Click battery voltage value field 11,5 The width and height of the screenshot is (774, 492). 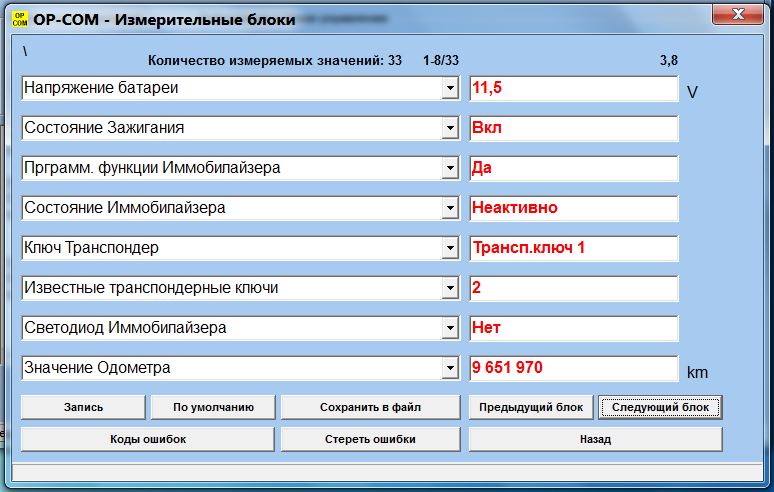[574, 88]
